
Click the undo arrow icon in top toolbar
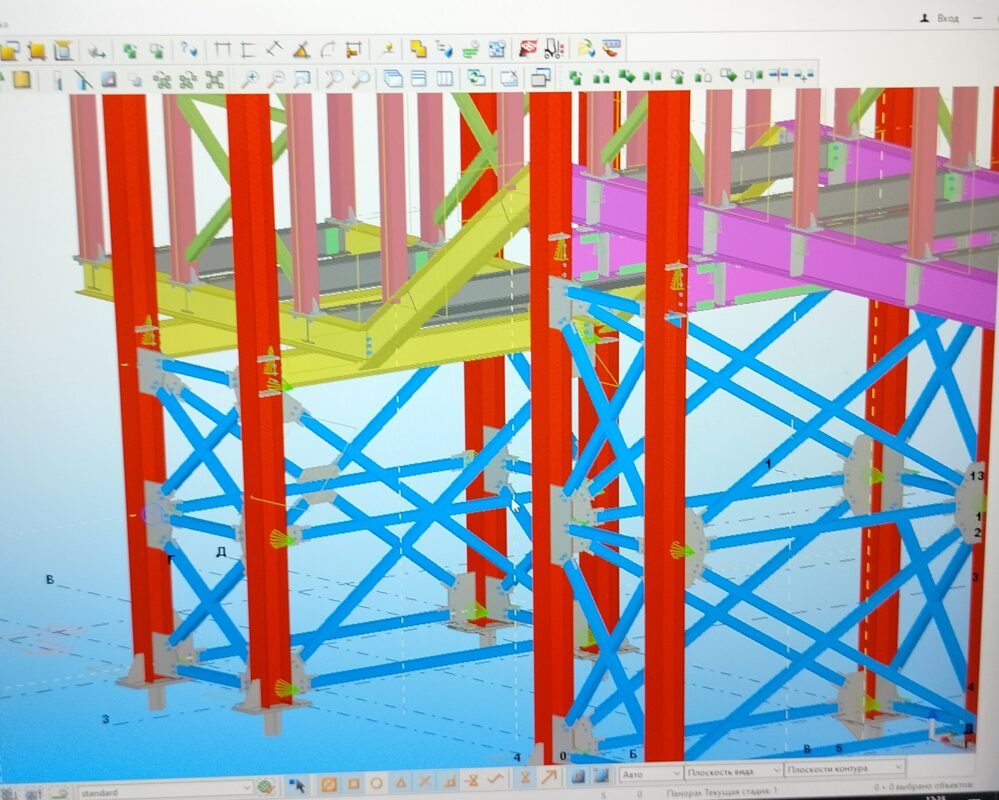pos(97,50)
